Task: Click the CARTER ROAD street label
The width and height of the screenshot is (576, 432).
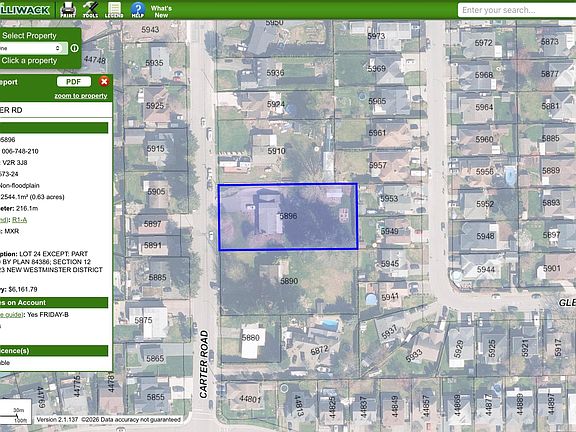Action: (204, 364)
